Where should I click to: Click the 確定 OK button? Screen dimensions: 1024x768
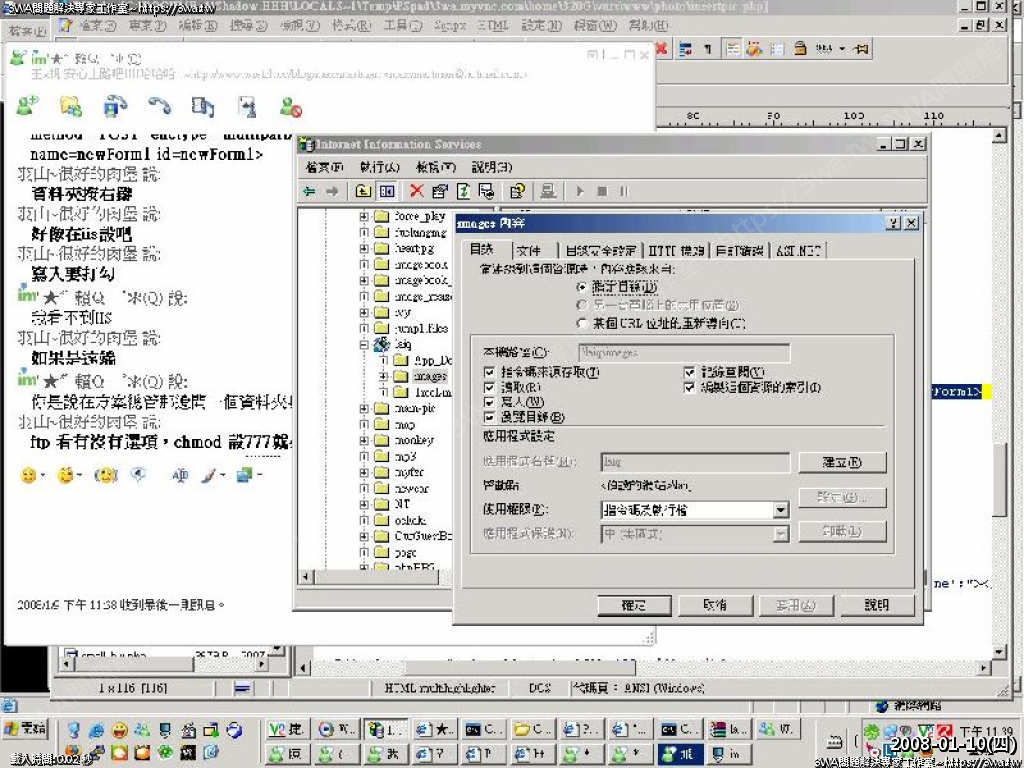click(x=633, y=605)
